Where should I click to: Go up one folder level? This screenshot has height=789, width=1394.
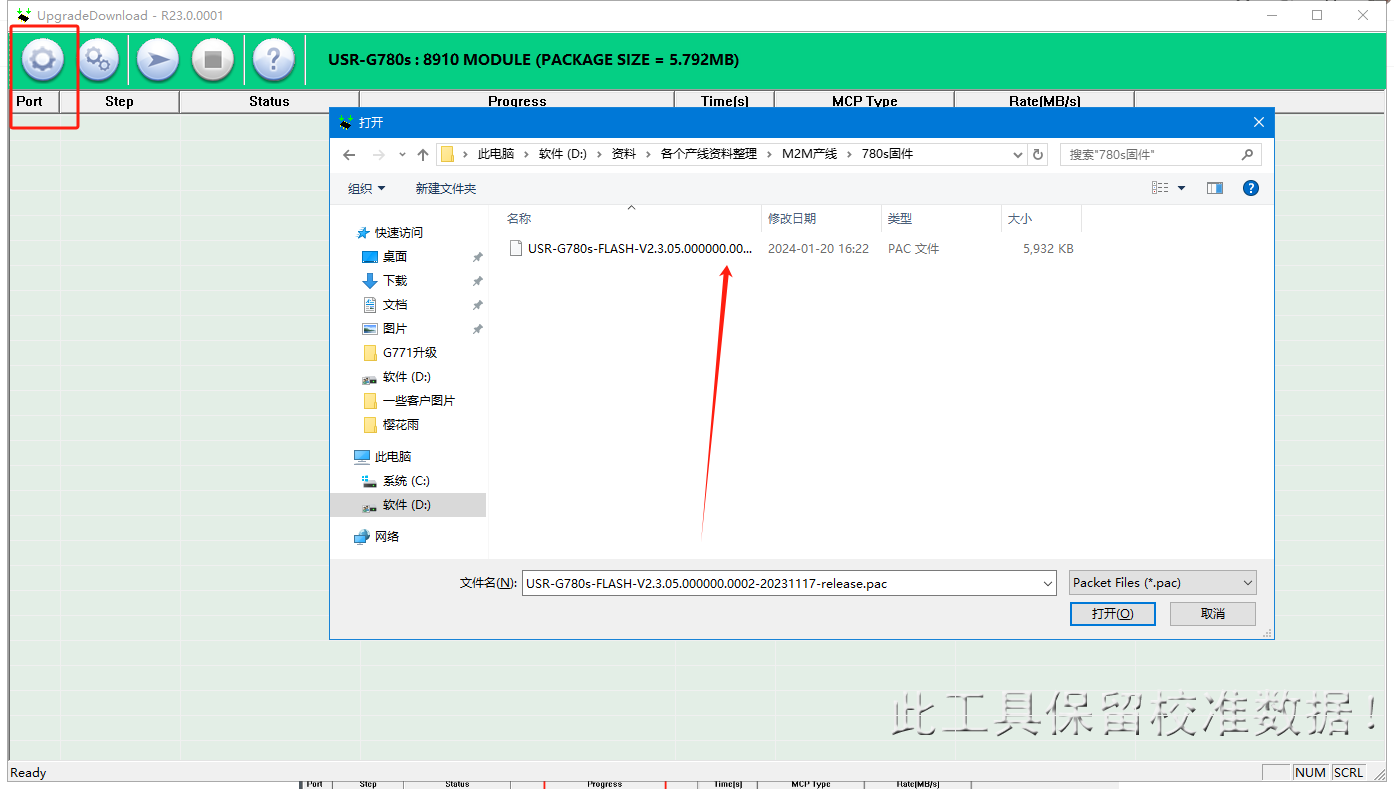coord(423,155)
